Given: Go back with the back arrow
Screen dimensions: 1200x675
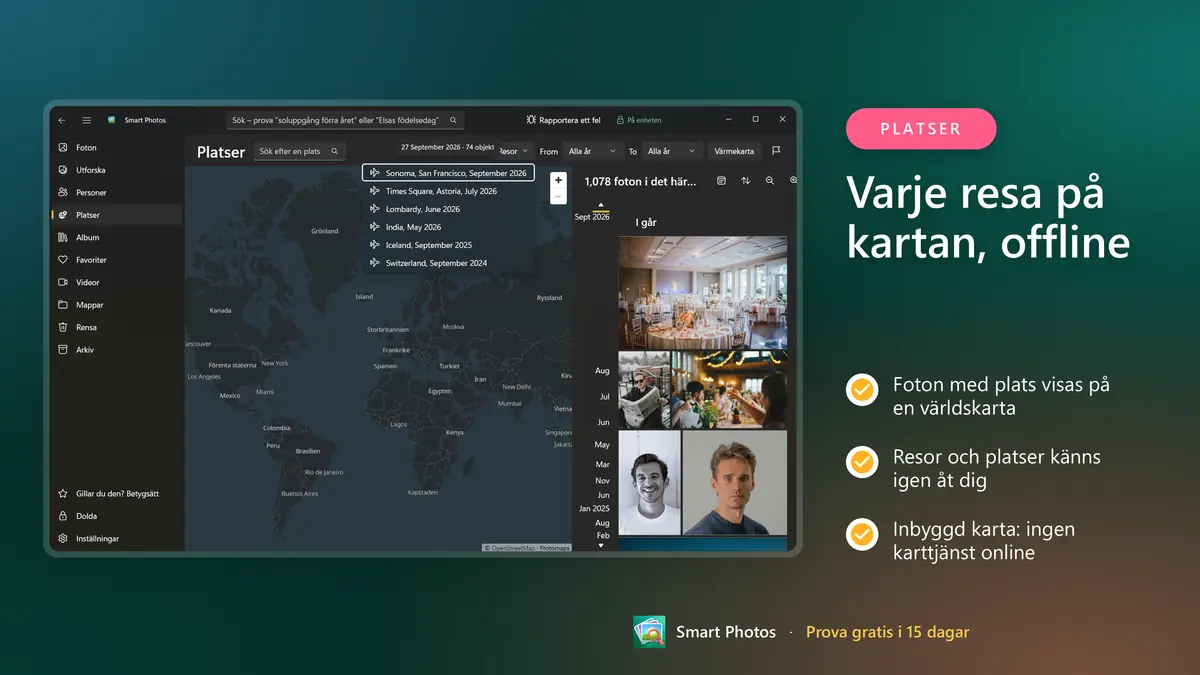Looking at the screenshot, I should [x=62, y=120].
